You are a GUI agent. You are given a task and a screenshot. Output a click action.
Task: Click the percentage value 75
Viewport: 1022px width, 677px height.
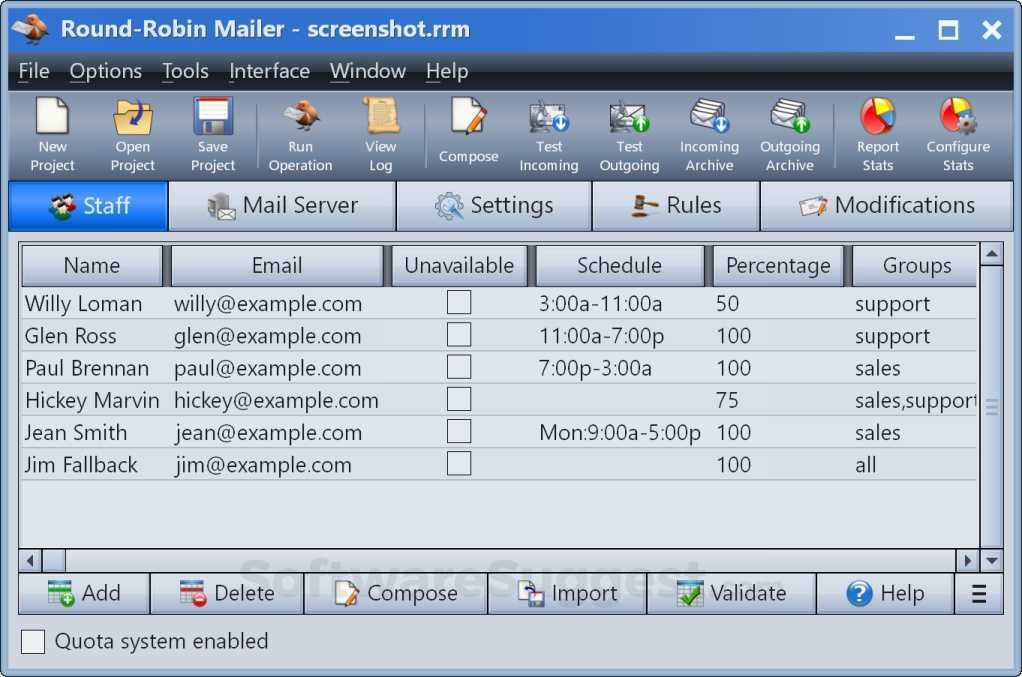tap(727, 400)
